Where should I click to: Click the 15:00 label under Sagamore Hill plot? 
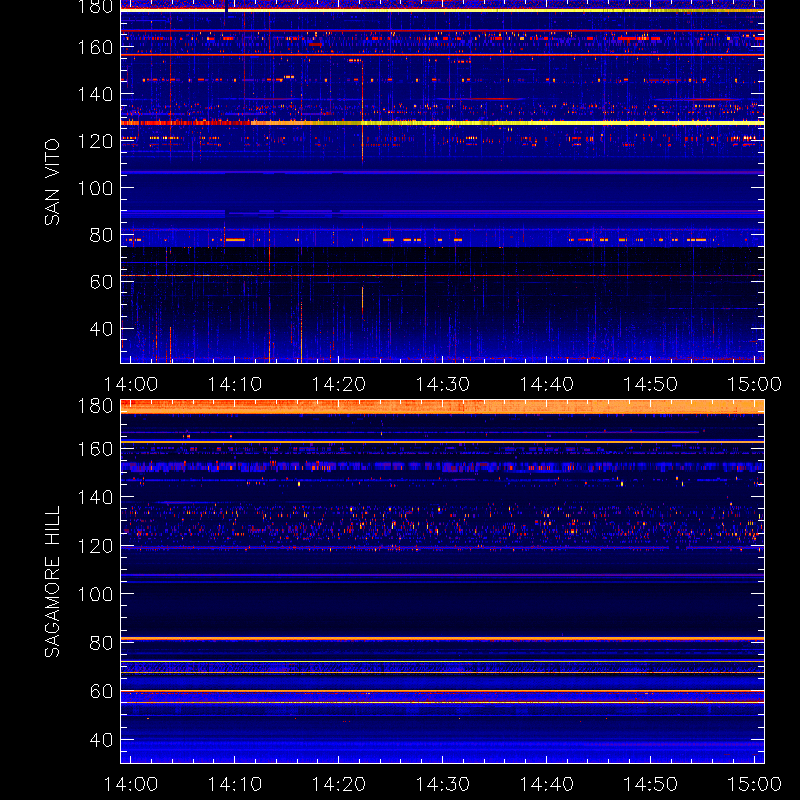point(754,784)
